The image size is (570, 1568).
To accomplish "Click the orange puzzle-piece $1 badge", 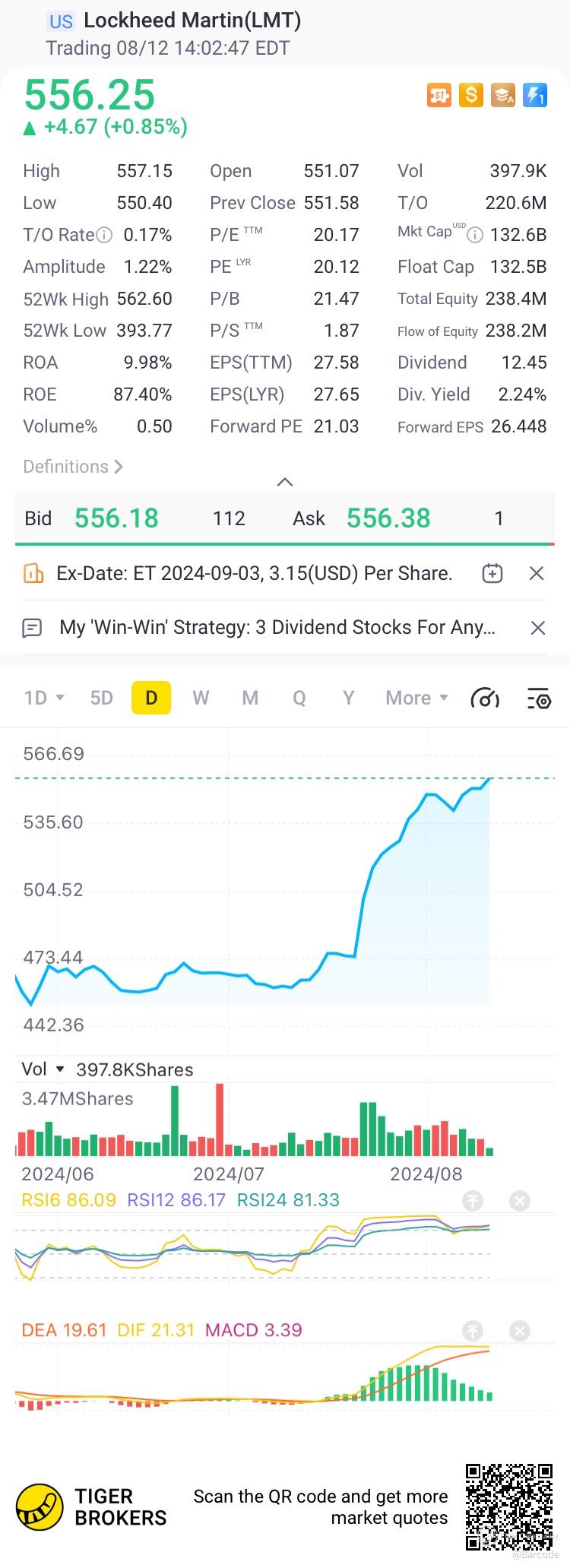I will (439, 95).
